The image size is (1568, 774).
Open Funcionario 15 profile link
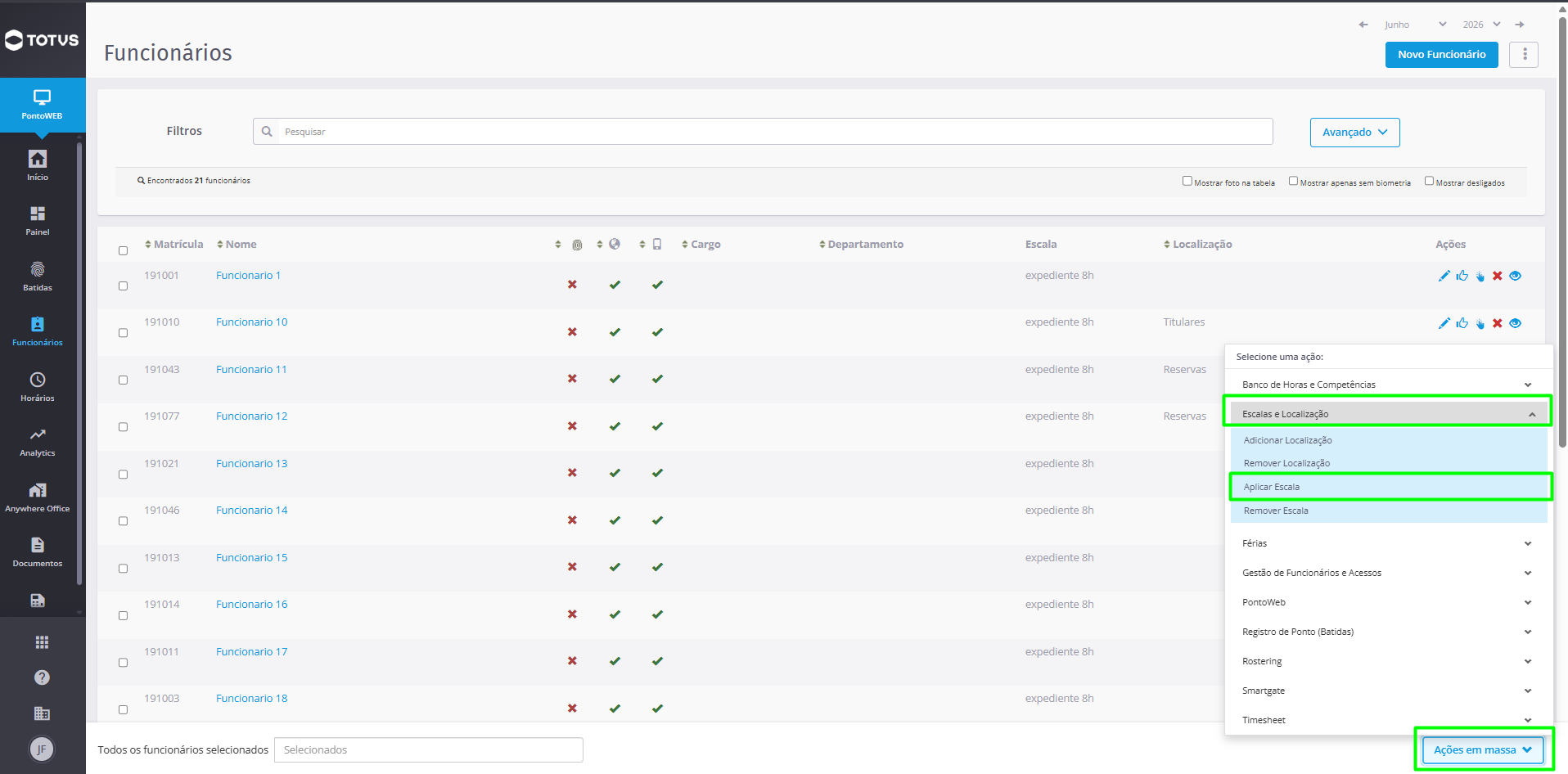pyautogui.click(x=252, y=558)
